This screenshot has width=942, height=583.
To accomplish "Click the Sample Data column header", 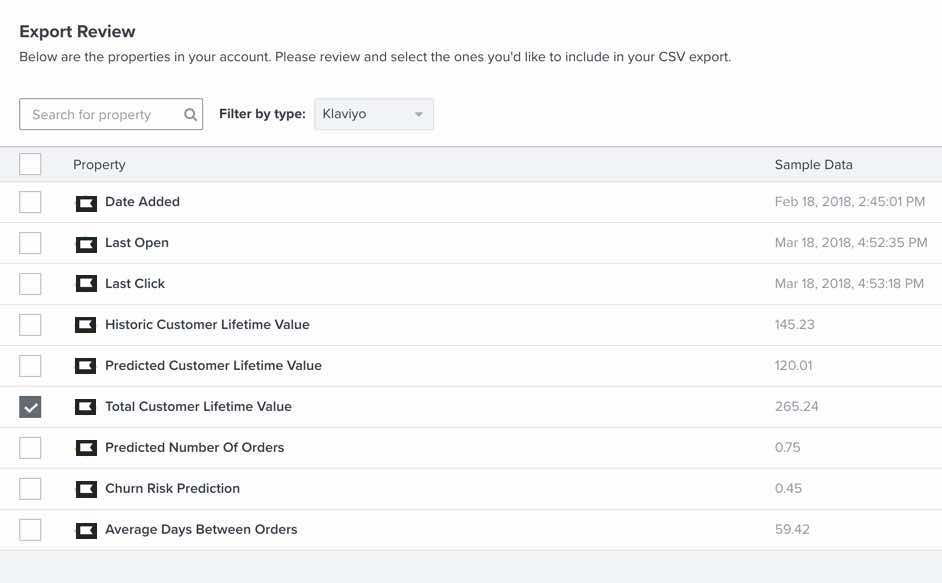I will 812,164.
